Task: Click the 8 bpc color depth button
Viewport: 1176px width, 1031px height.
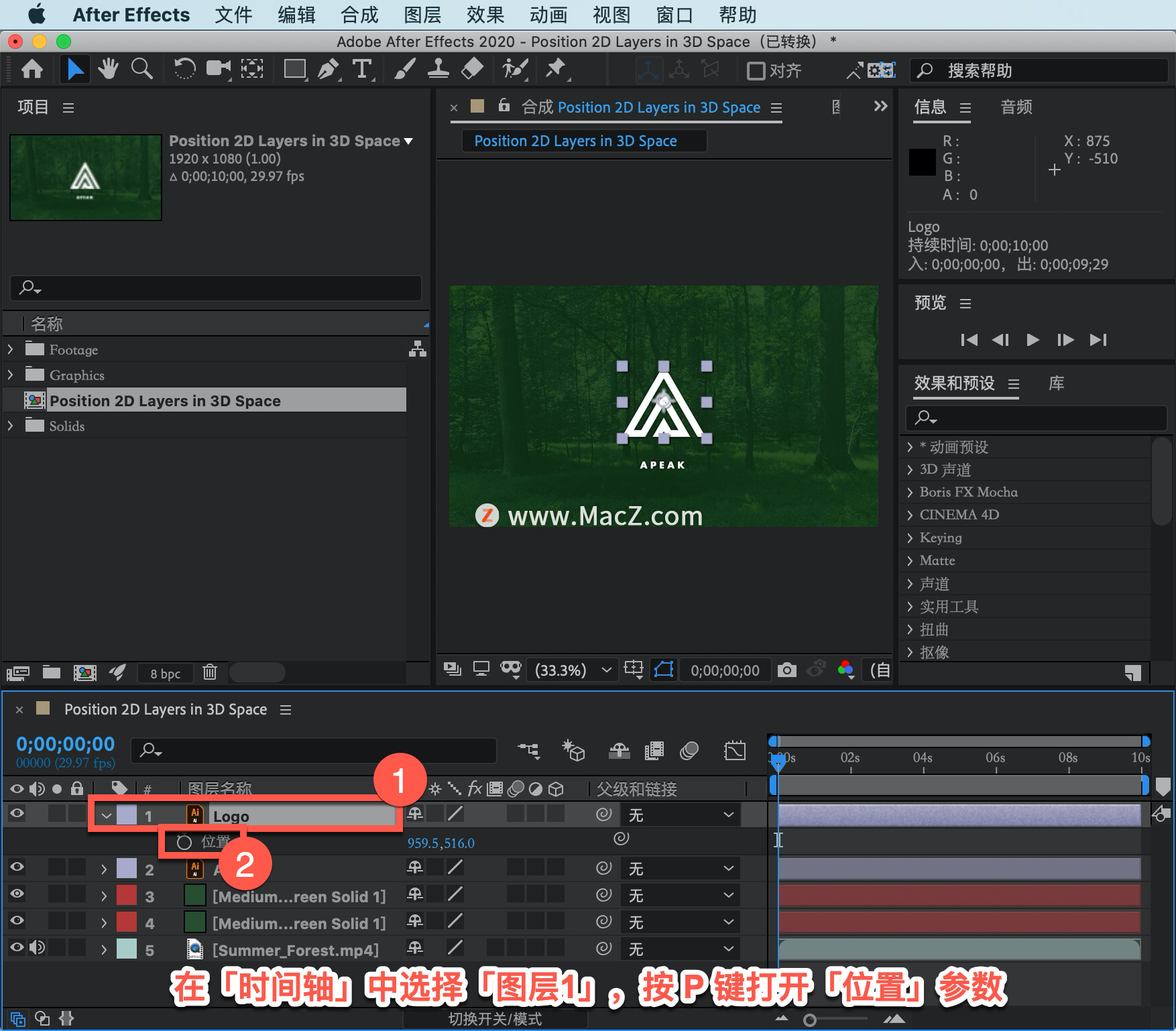Action: point(165,673)
